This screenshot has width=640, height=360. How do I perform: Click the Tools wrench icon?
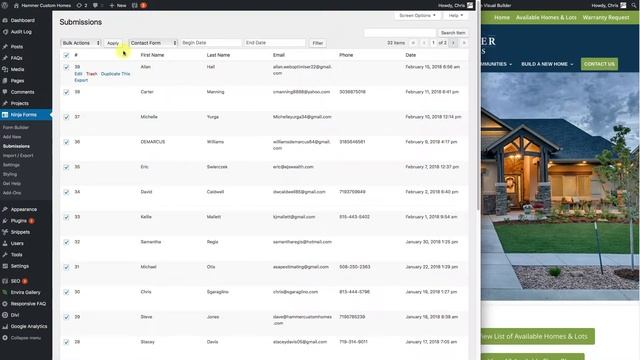pos(5,255)
